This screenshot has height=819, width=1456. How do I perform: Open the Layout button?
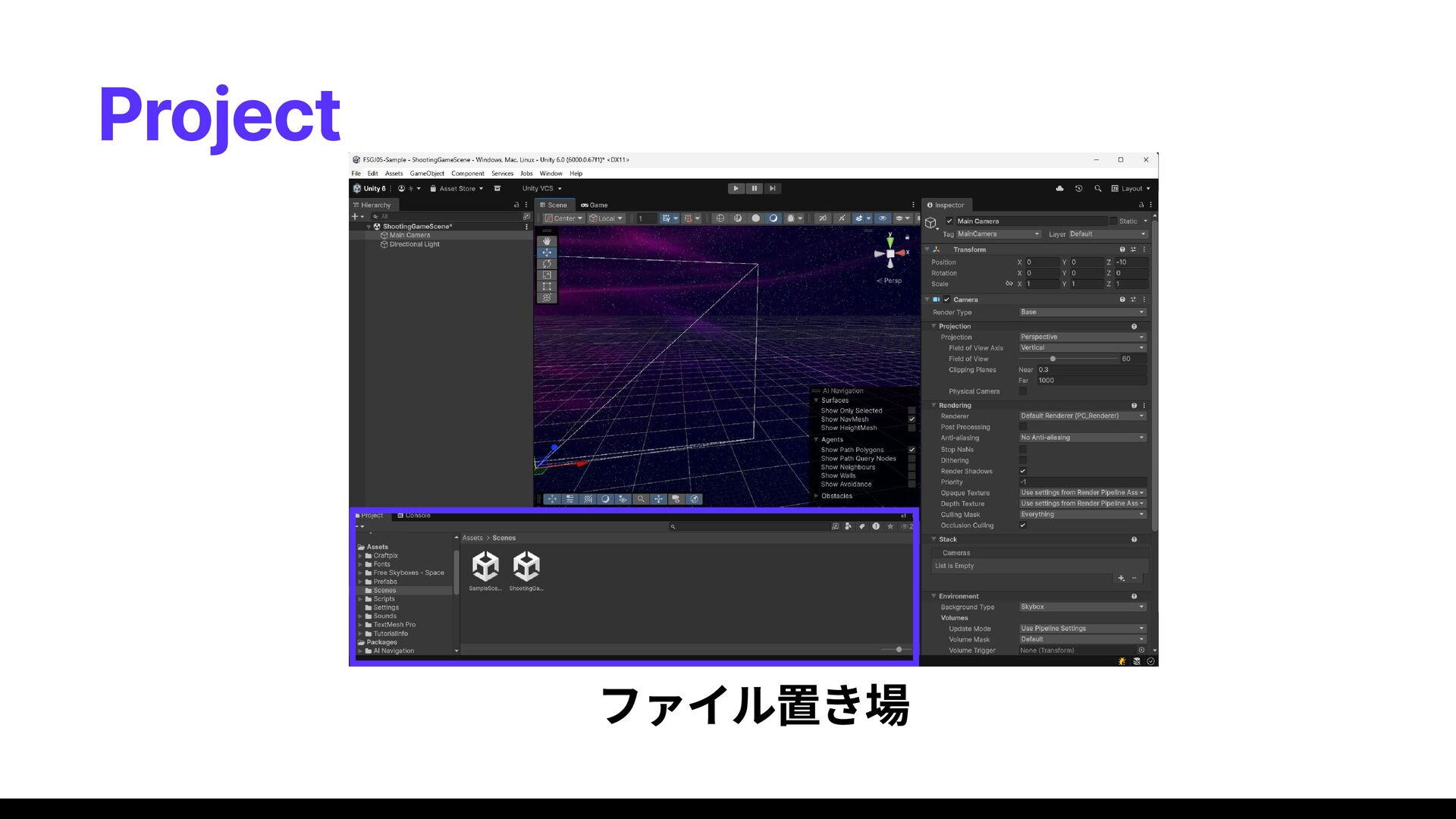pyautogui.click(x=1131, y=189)
